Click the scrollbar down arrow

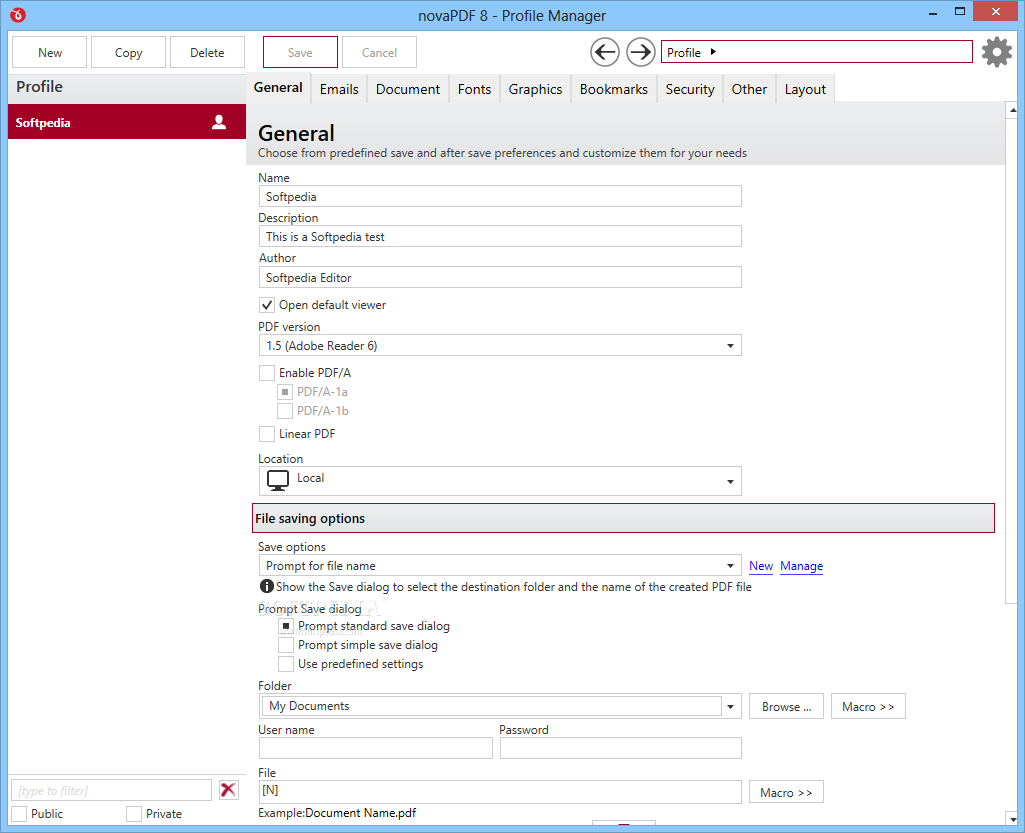1013,819
